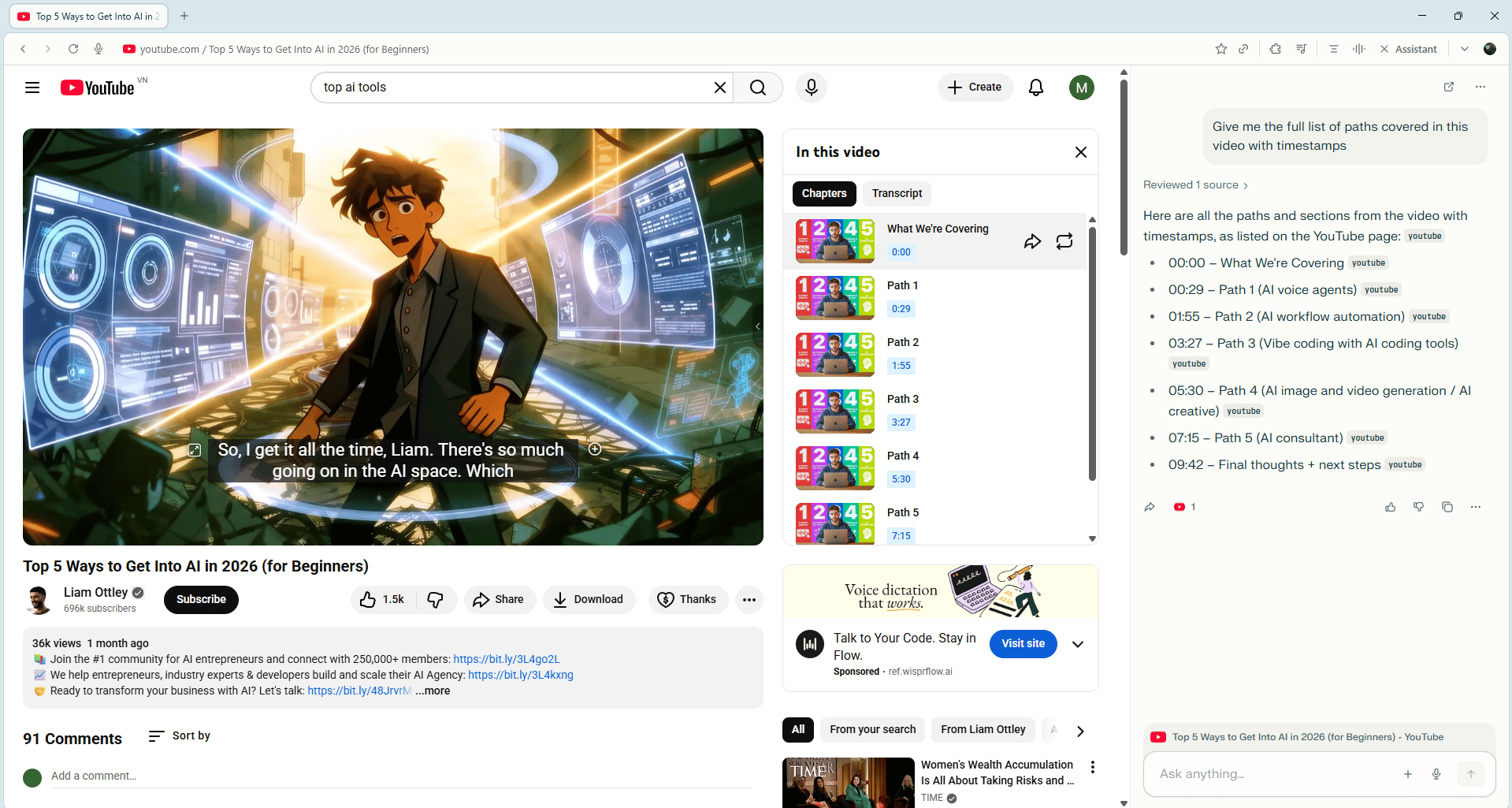Subscribe to Liam Ottley's channel
Image resolution: width=1512 pixels, height=808 pixels.
[201, 600]
